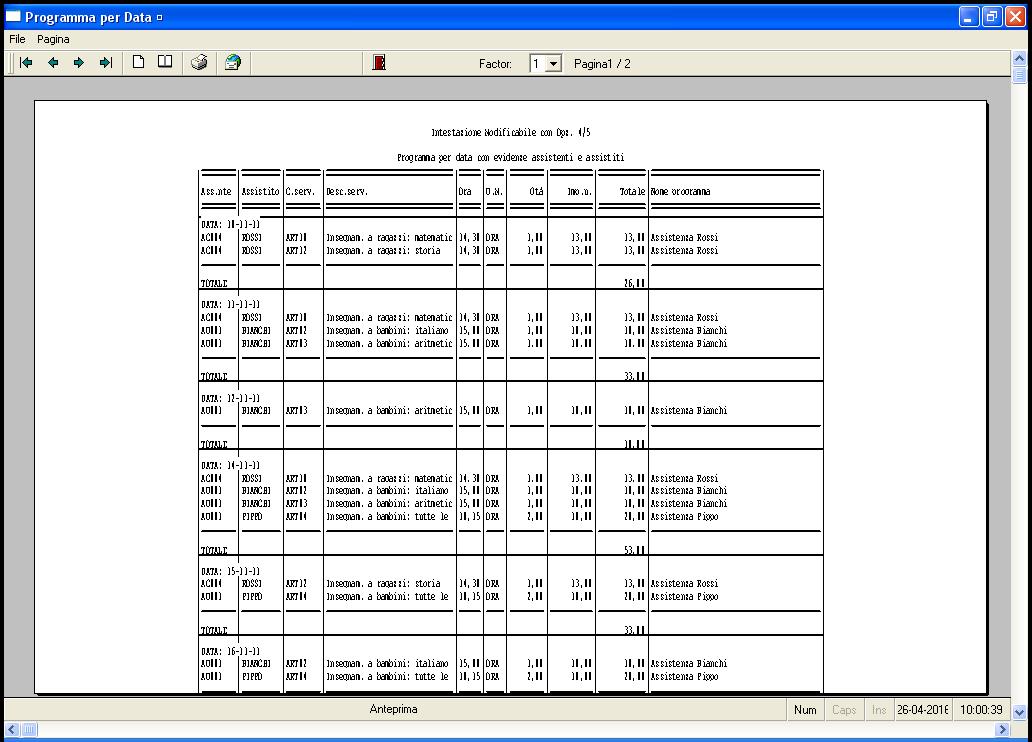Click the date 26-04-2016 in the status bar
Screen dimensions: 1032x742
(923, 710)
